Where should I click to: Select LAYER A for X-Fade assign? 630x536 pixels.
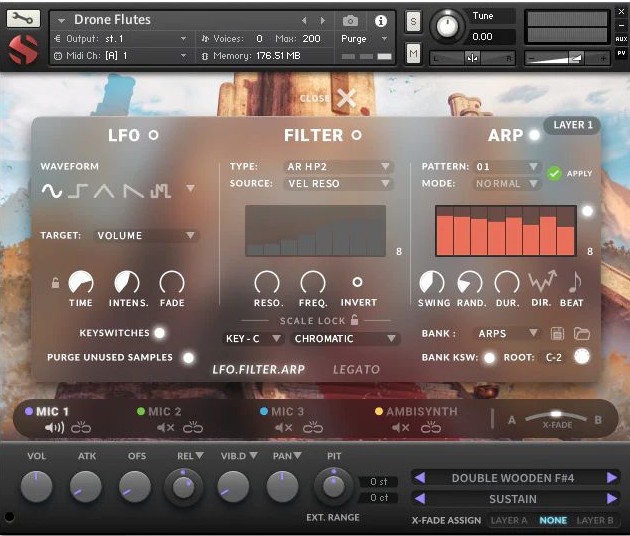tap(509, 520)
